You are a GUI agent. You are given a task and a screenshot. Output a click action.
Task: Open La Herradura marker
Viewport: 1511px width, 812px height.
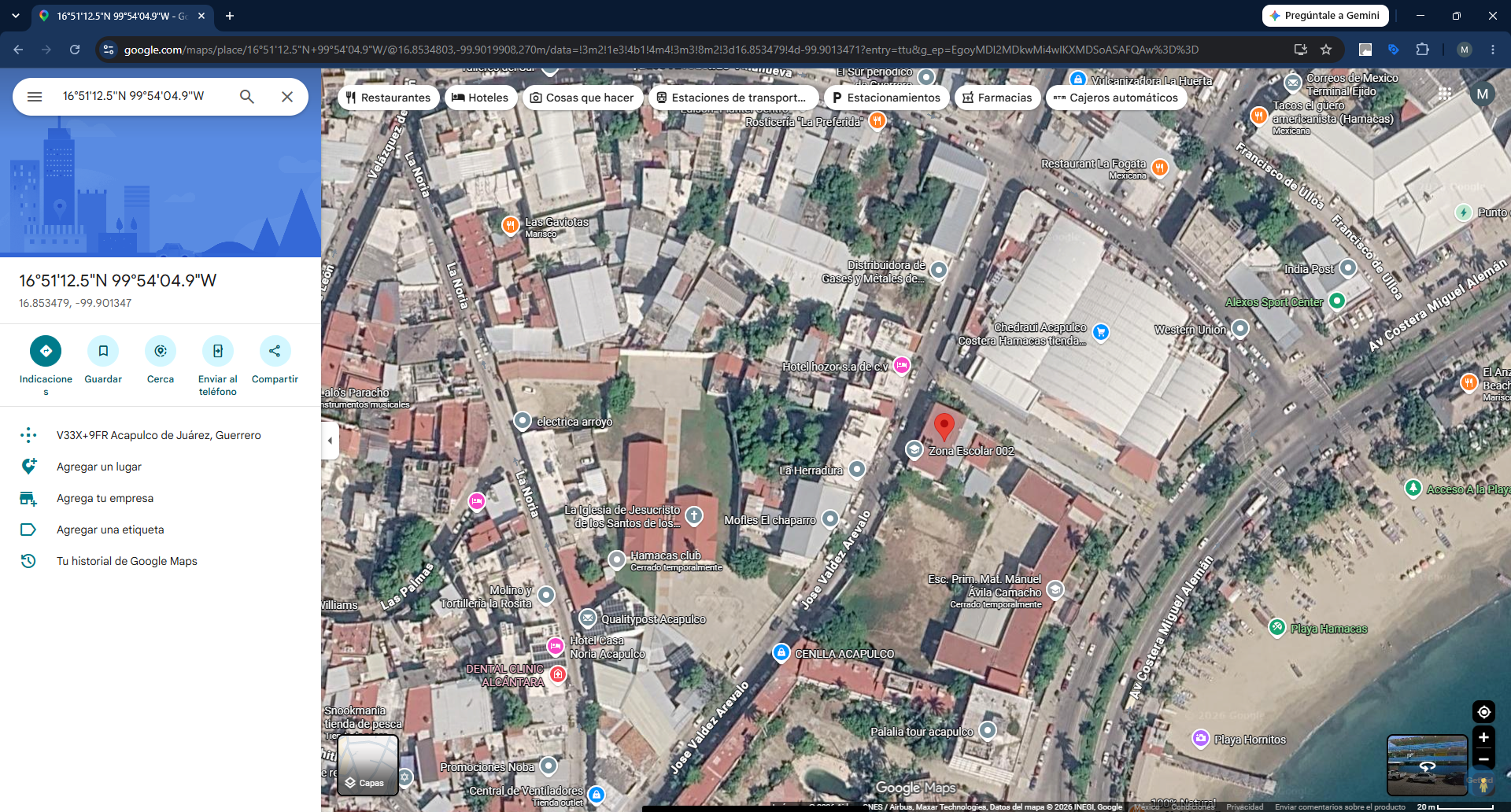pos(857,470)
